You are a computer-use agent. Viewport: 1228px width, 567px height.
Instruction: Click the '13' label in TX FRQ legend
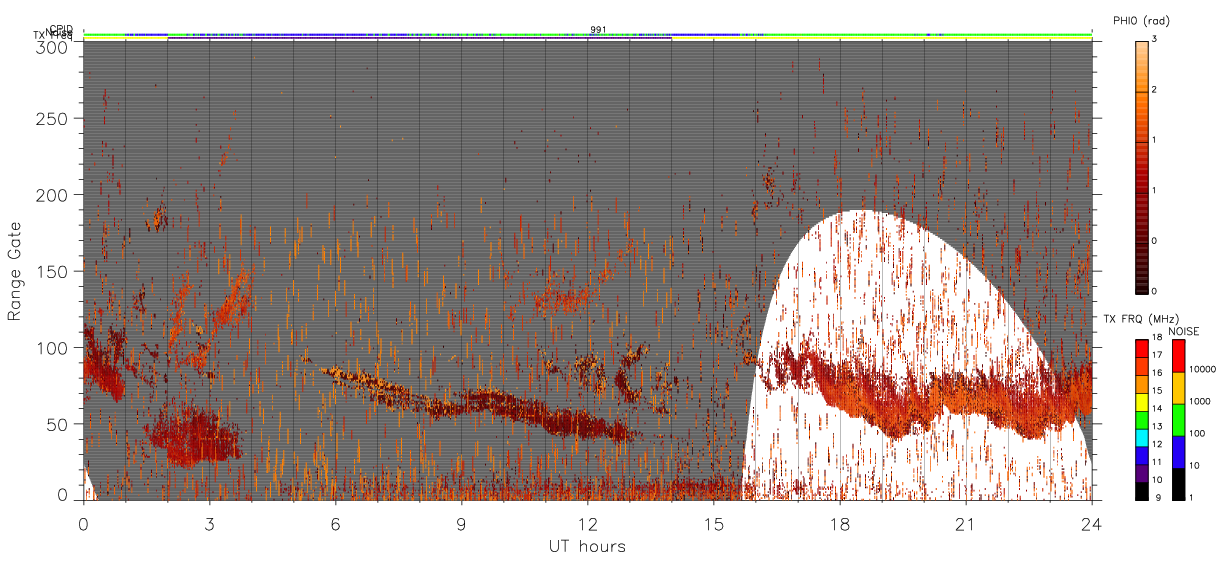tap(1157, 427)
